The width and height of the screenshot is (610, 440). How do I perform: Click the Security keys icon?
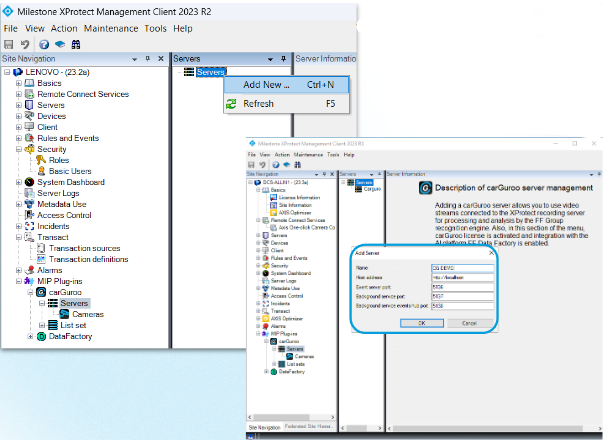point(30,149)
